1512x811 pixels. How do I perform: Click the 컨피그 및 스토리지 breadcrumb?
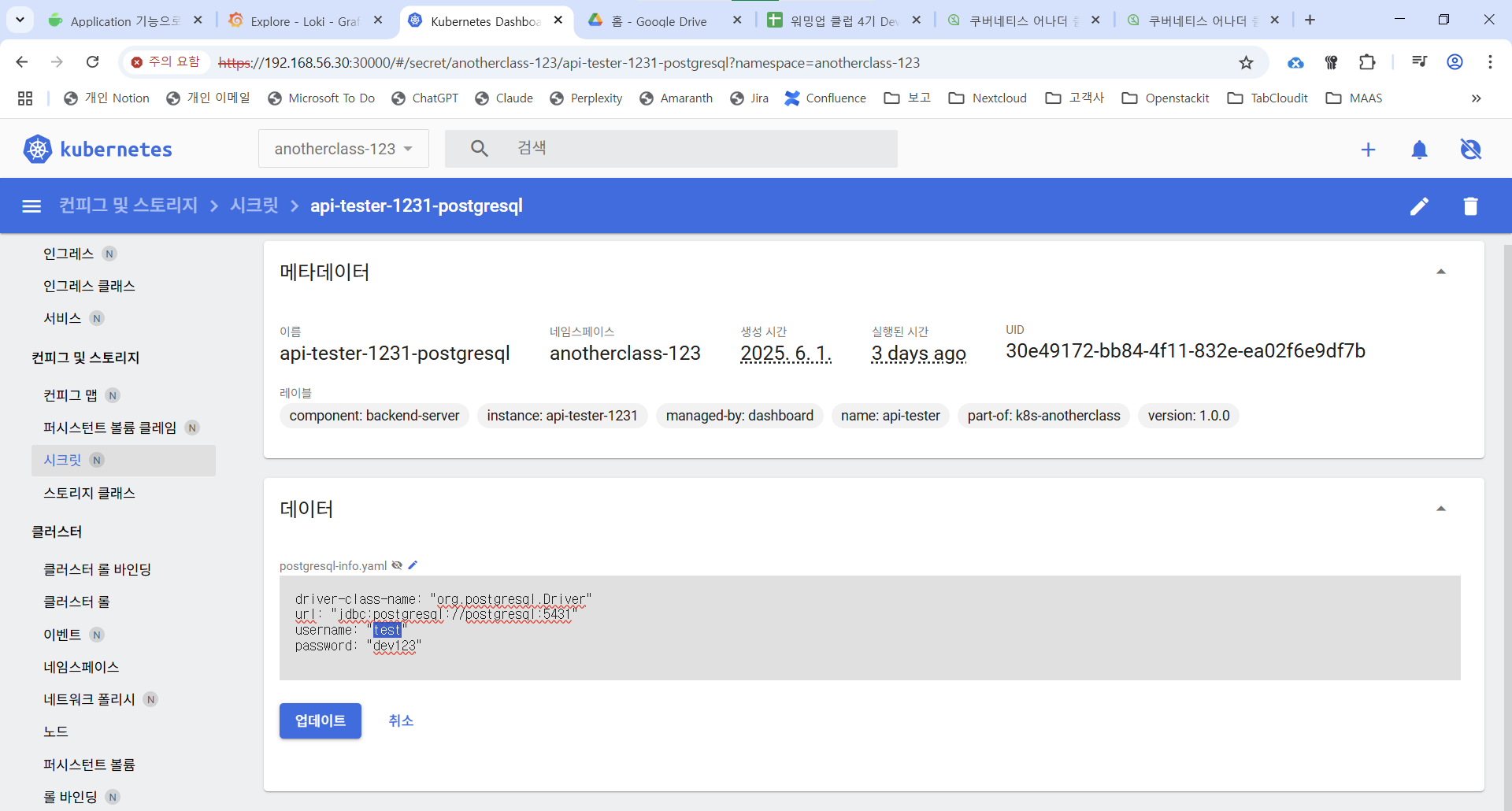pyautogui.click(x=128, y=206)
